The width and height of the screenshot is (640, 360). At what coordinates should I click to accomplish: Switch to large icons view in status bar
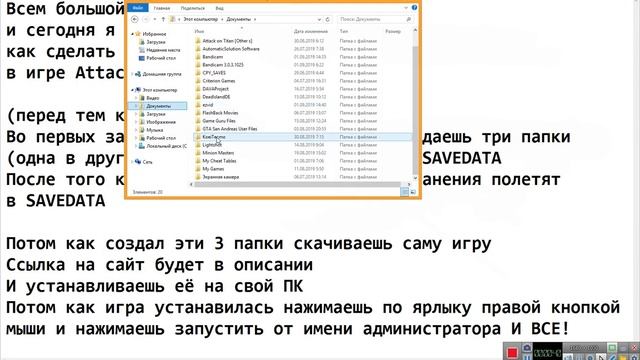click(413, 192)
